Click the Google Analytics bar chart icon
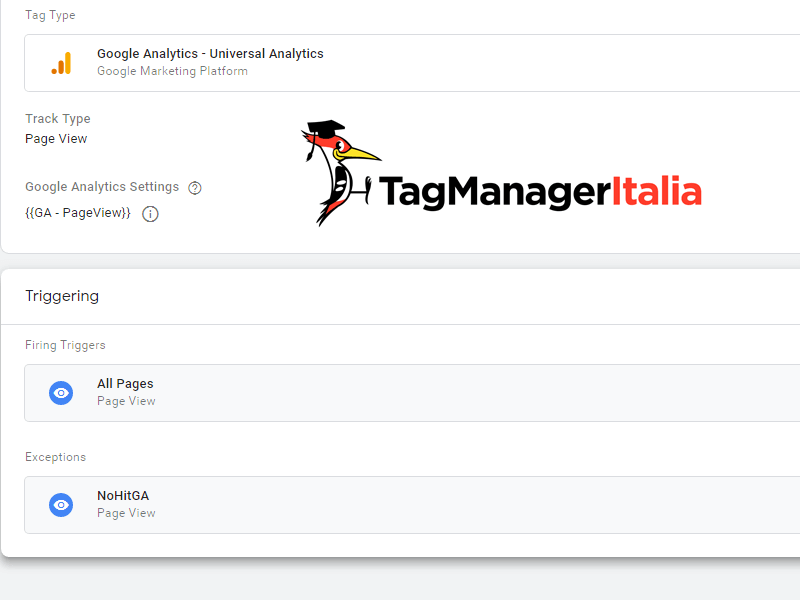Screen dimensions: 800x600 pyautogui.click(x=61, y=63)
